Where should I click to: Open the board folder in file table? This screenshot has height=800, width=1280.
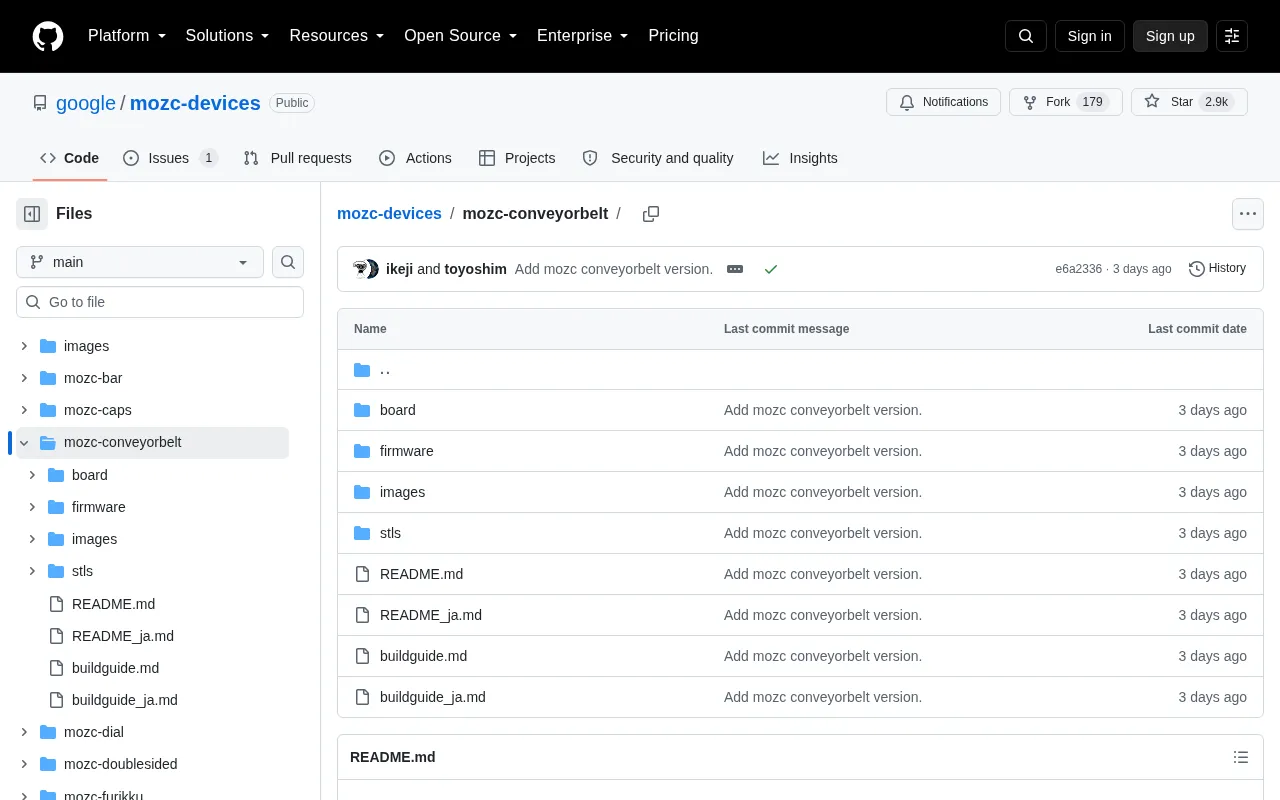click(x=398, y=410)
